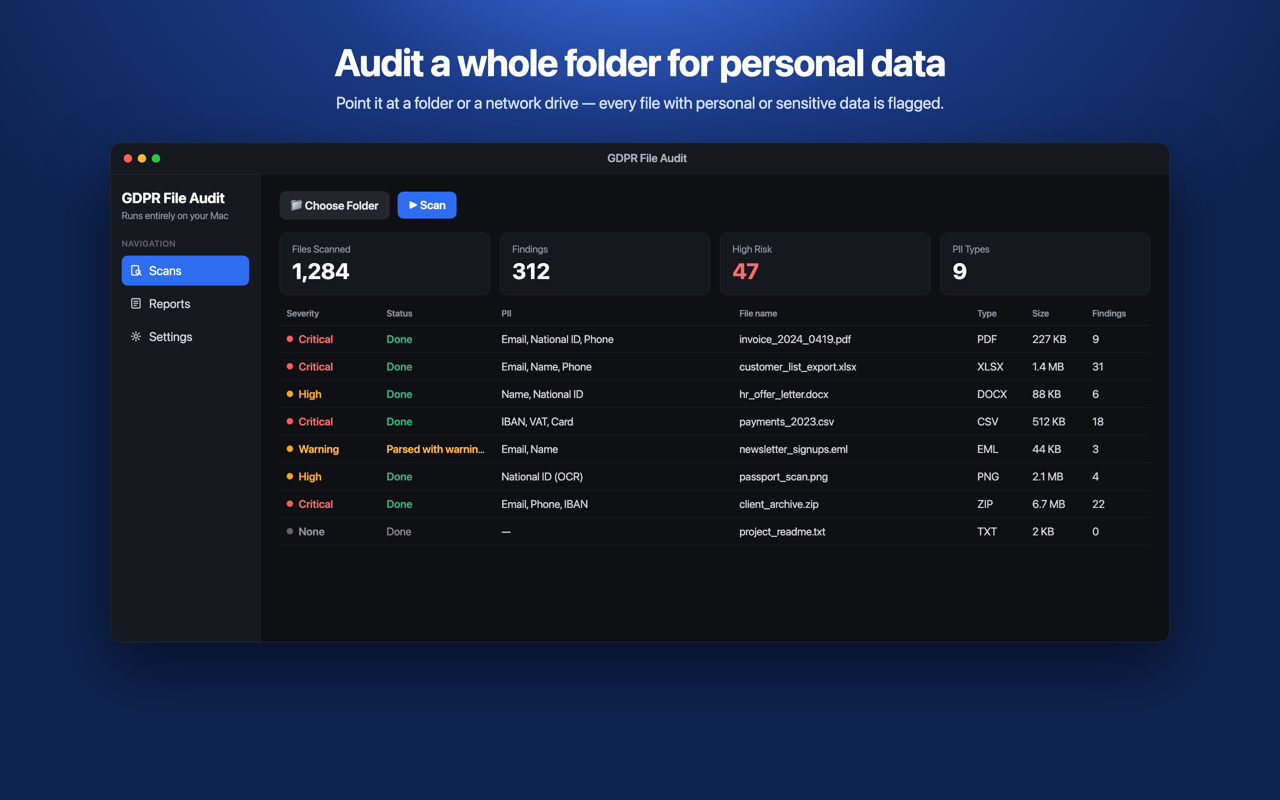Viewport: 1280px width, 800px height.
Task: Sort by the Size column header
Action: (x=1040, y=313)
